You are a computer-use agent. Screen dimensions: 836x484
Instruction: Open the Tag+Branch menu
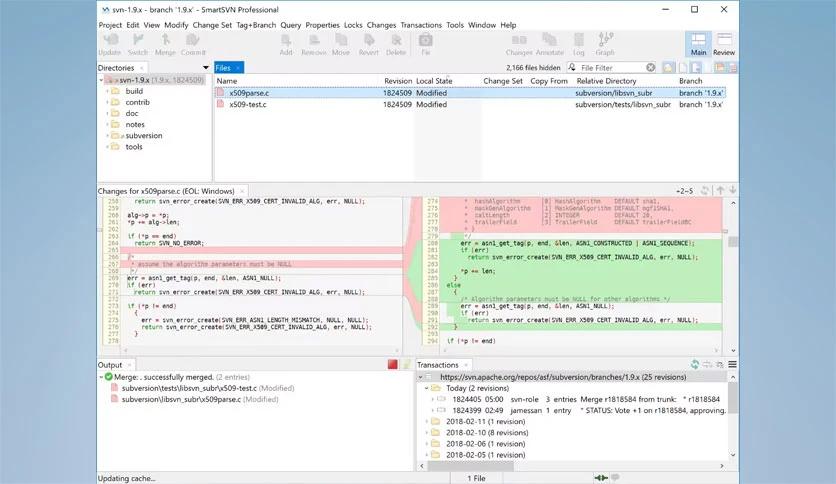[x=256, y=24]
